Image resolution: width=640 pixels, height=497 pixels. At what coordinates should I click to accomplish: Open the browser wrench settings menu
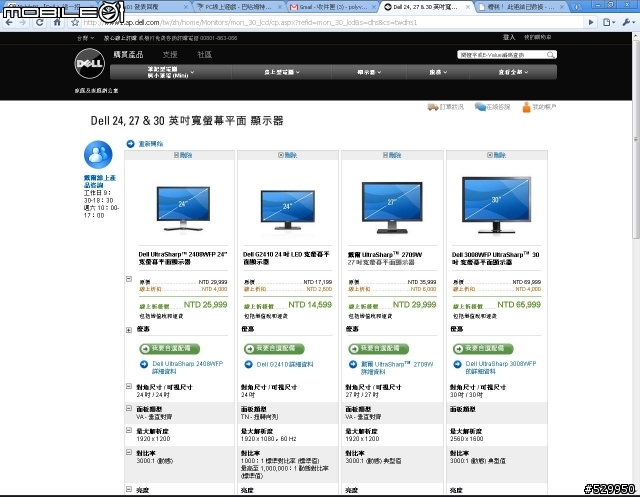click(628, 22)
